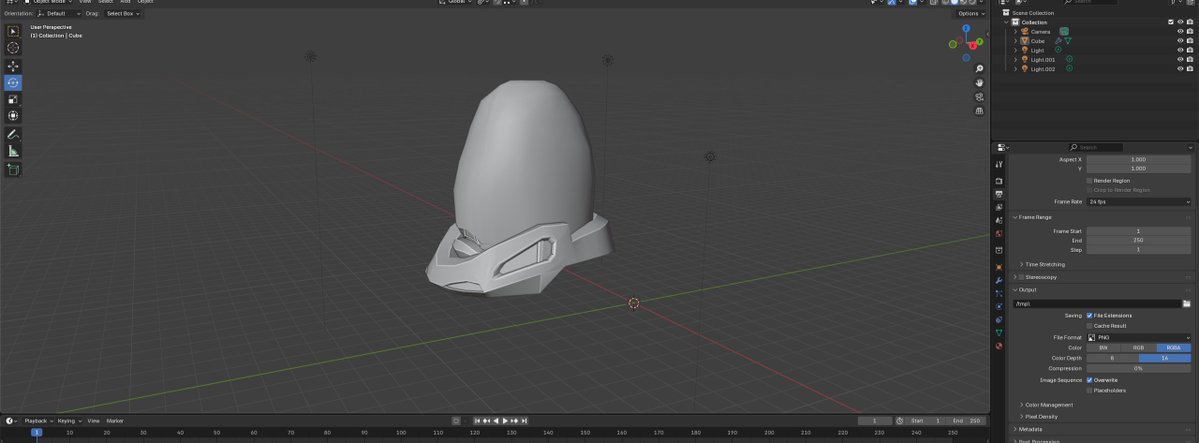Open the Physics properties tab icon
1199x443 pixels.
999,307
